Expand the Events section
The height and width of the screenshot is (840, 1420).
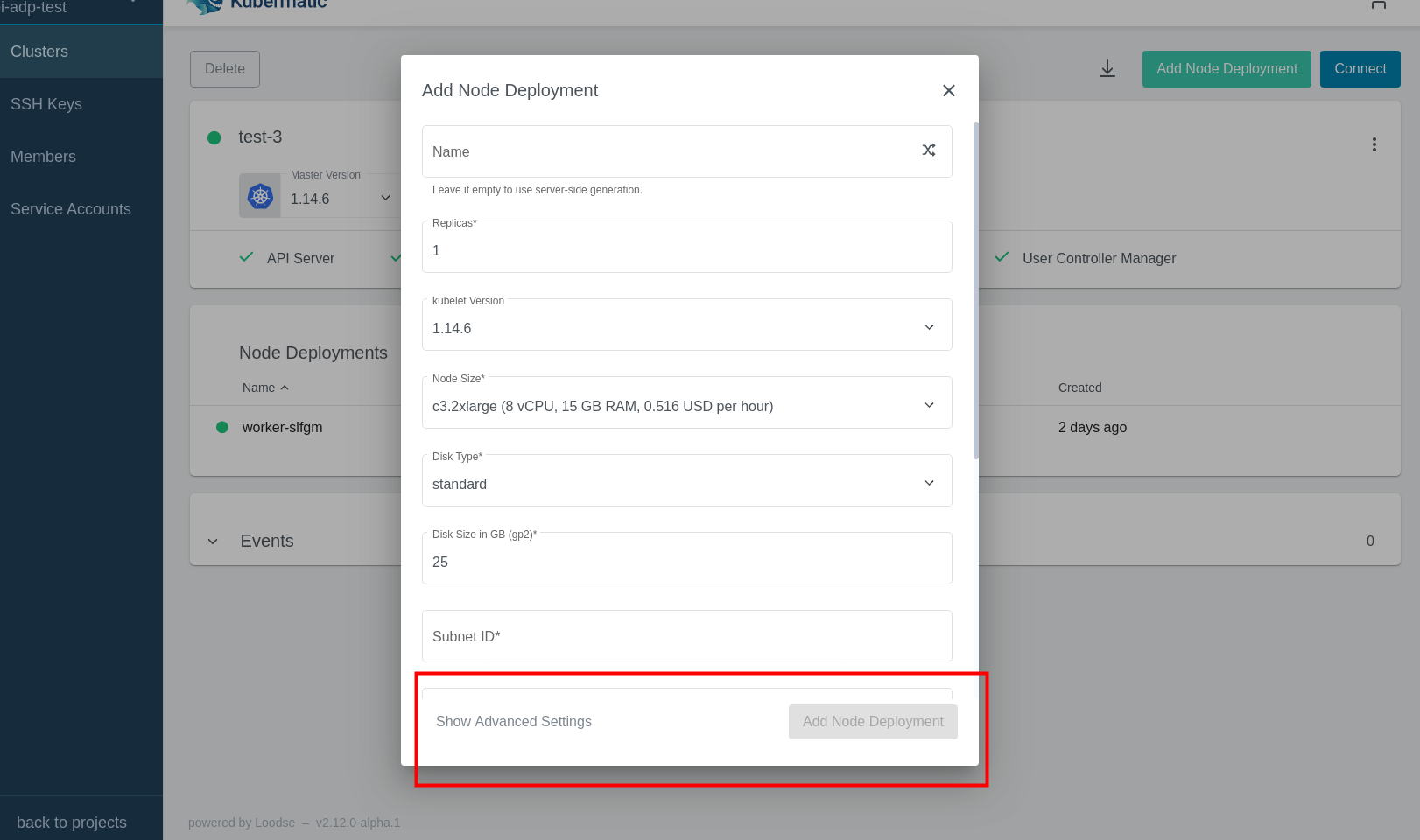click(212, 541)
